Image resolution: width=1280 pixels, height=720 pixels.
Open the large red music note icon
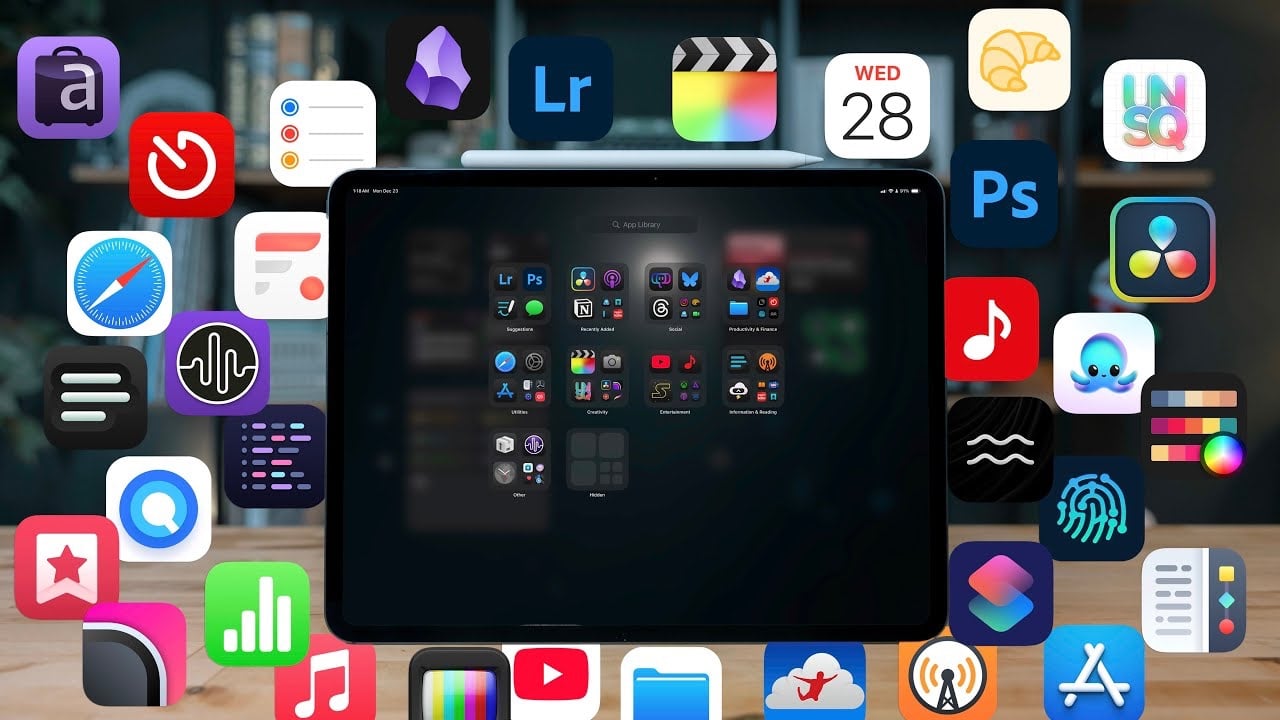tap(991, 329)
